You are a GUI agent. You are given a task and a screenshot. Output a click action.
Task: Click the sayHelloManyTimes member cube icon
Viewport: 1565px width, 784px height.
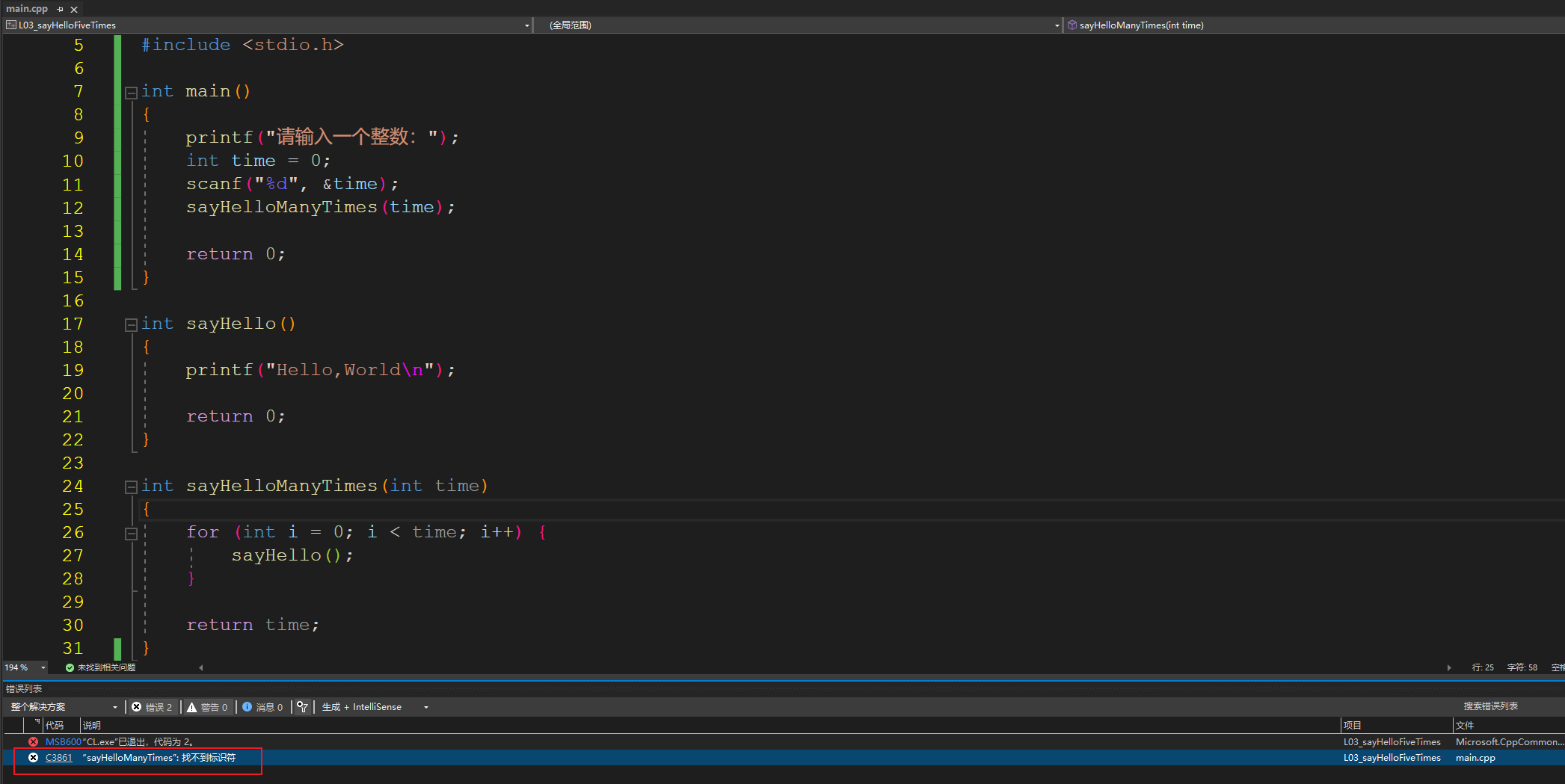point(1071,25)
